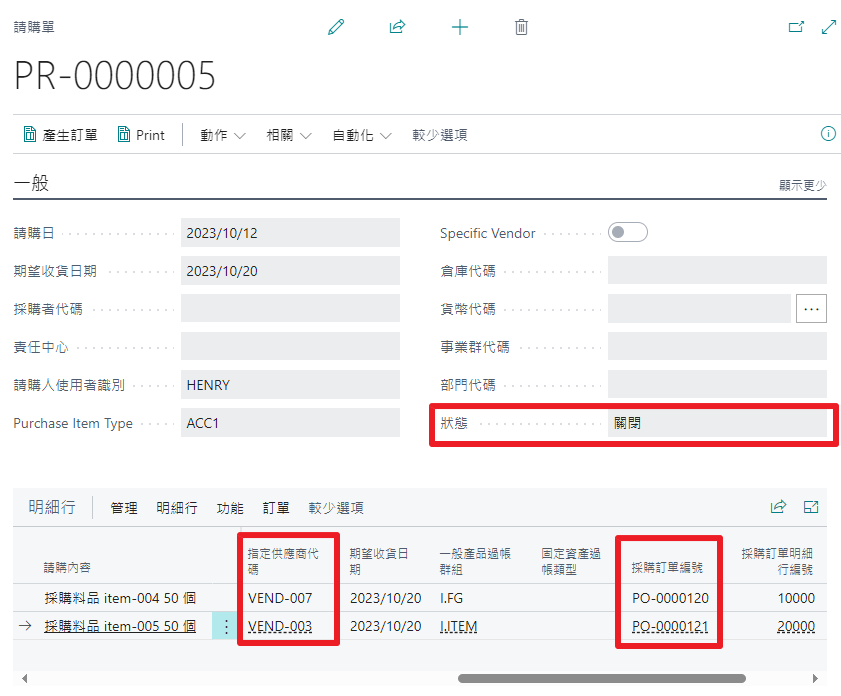Click the 請購人使用者識別 field HENRY
The height and width of the screenshot is (696, 841).
tap(290, 385)
